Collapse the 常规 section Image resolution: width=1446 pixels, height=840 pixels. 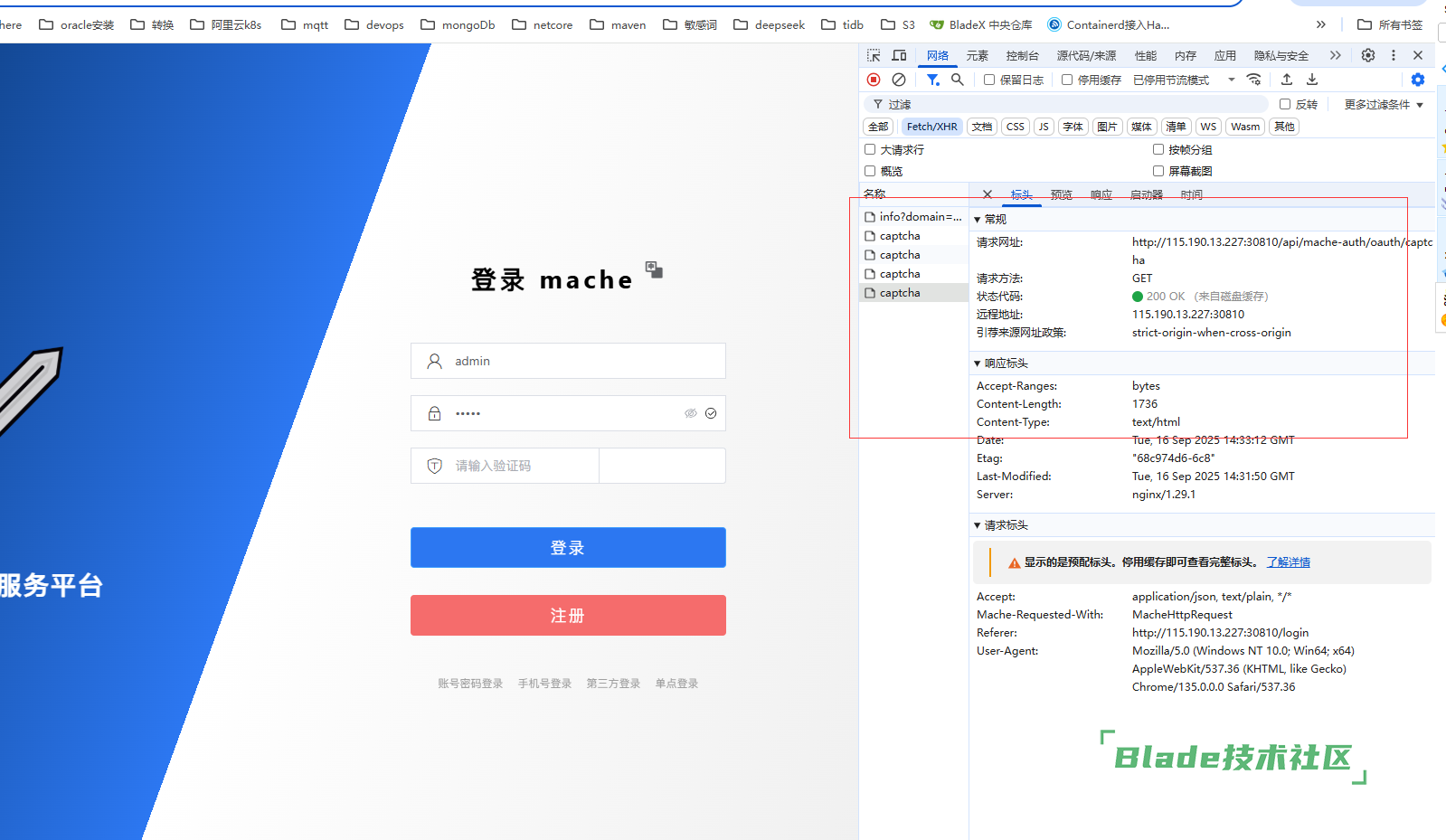pyautogui.click(x=989, y=219)
